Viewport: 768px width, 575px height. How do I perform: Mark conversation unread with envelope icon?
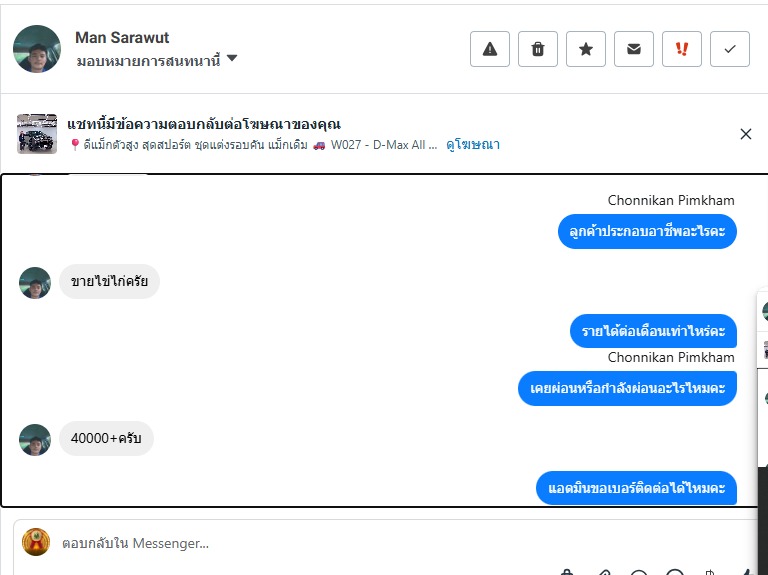pos(634,49)
